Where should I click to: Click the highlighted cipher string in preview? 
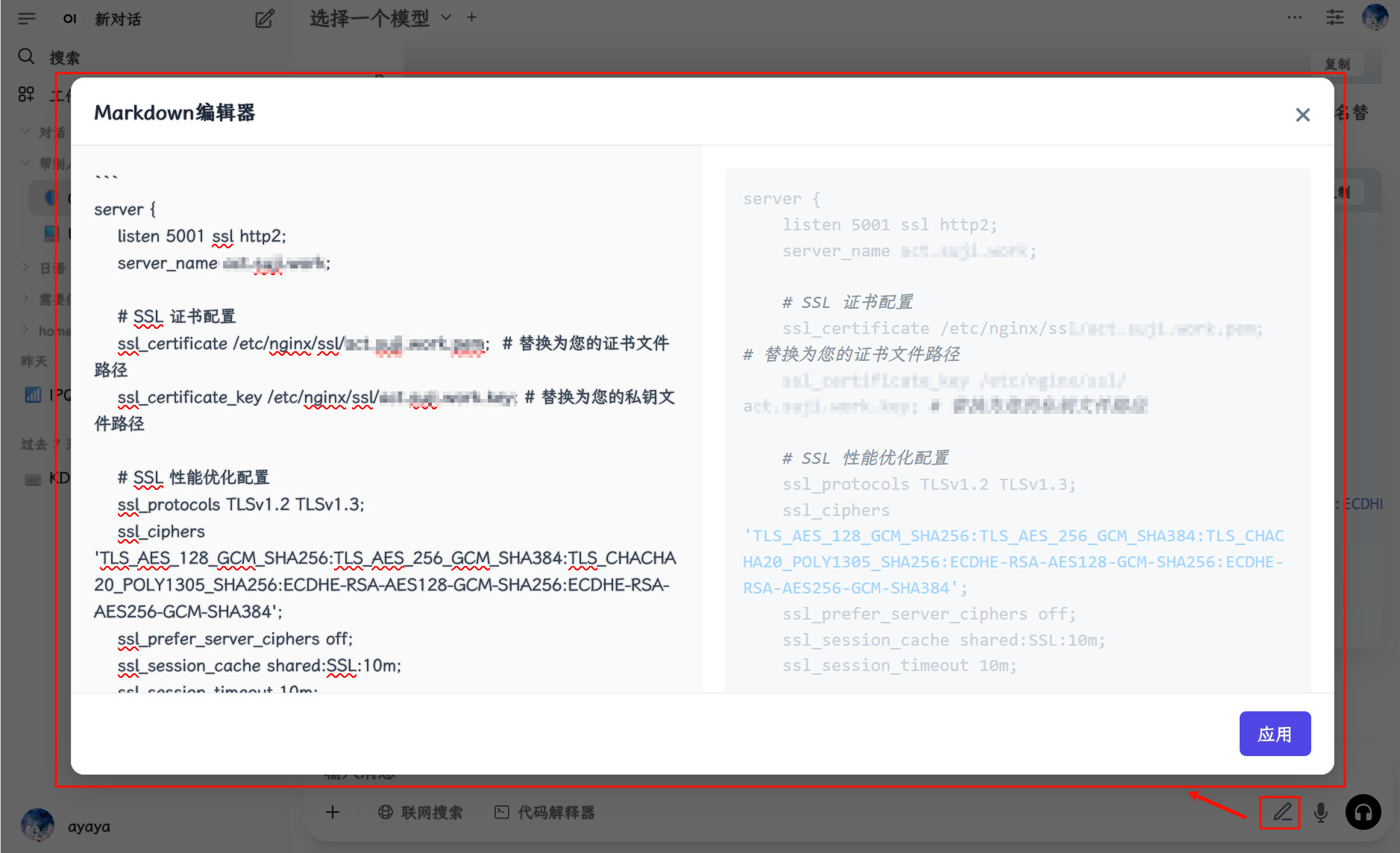[1013, 562]
